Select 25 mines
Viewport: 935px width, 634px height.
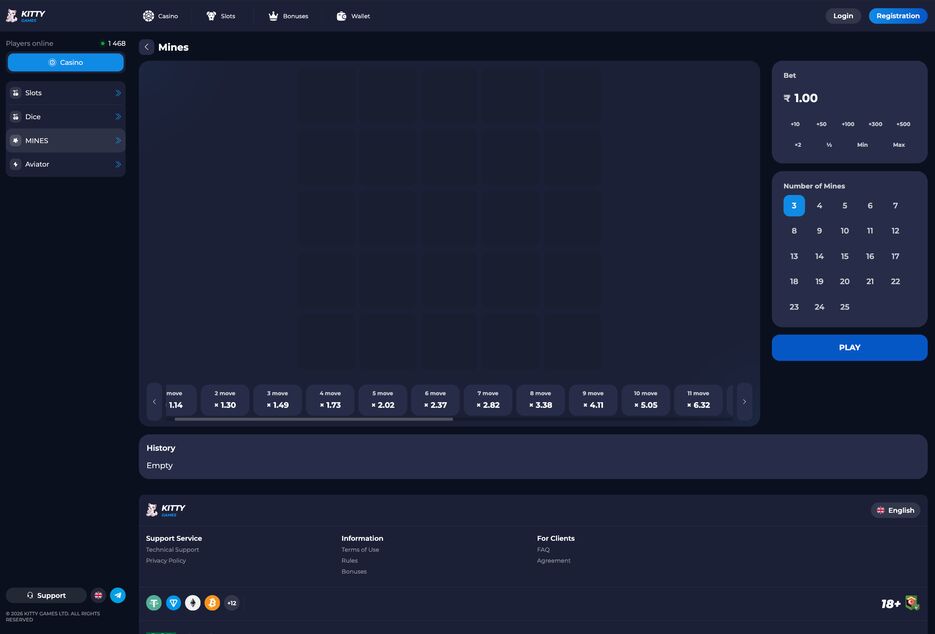click(x=844, y=307)
